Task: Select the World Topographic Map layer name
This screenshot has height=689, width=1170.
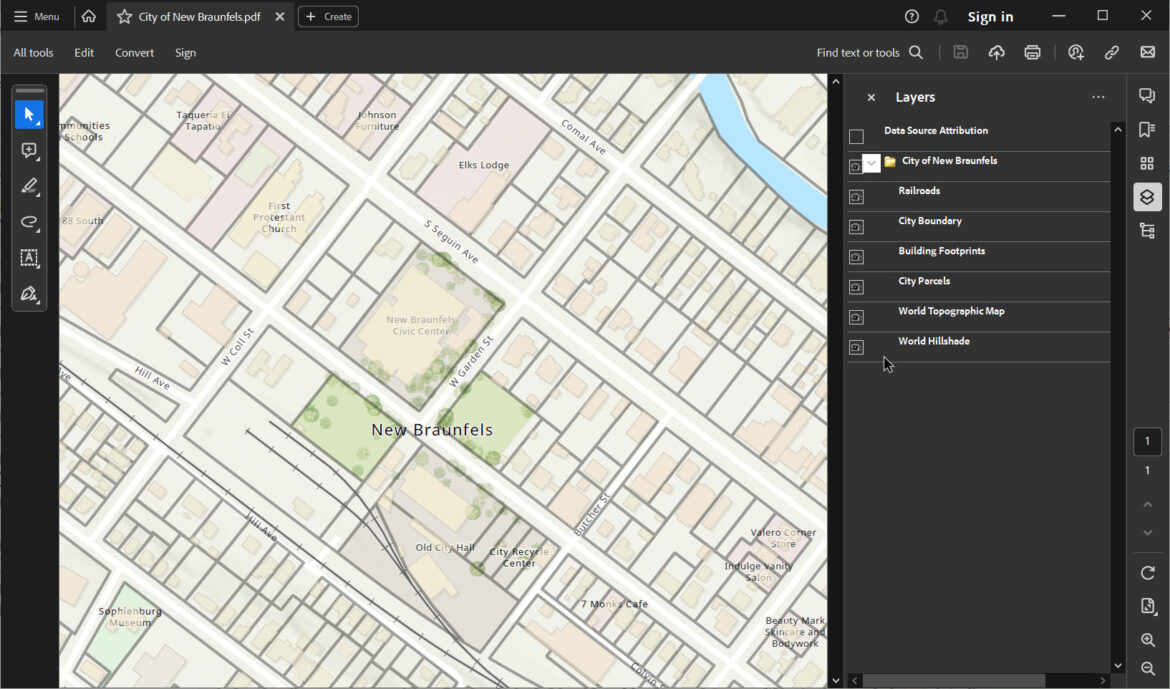Action: point(951,311)
